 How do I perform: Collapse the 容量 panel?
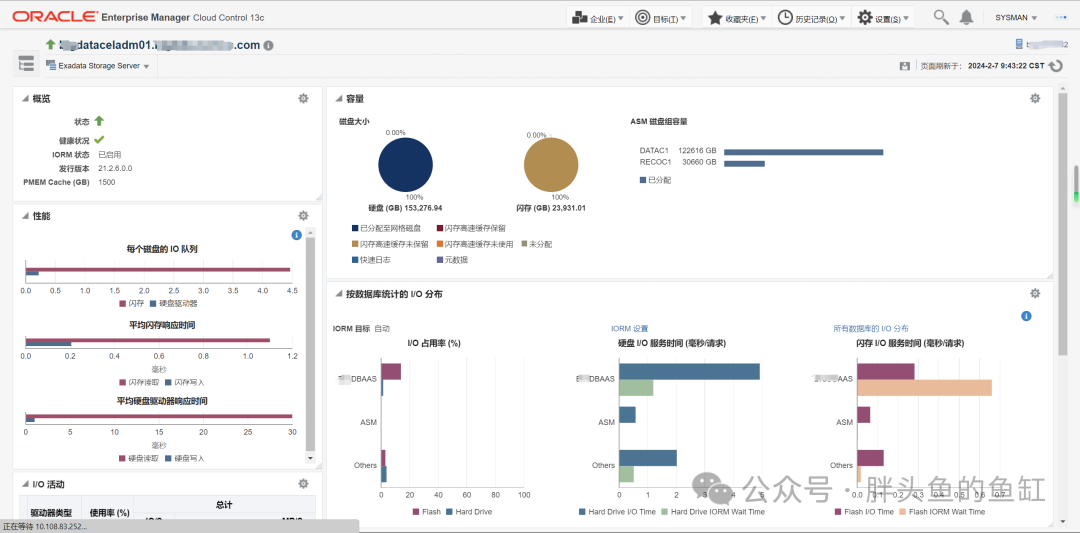[338, 99]
